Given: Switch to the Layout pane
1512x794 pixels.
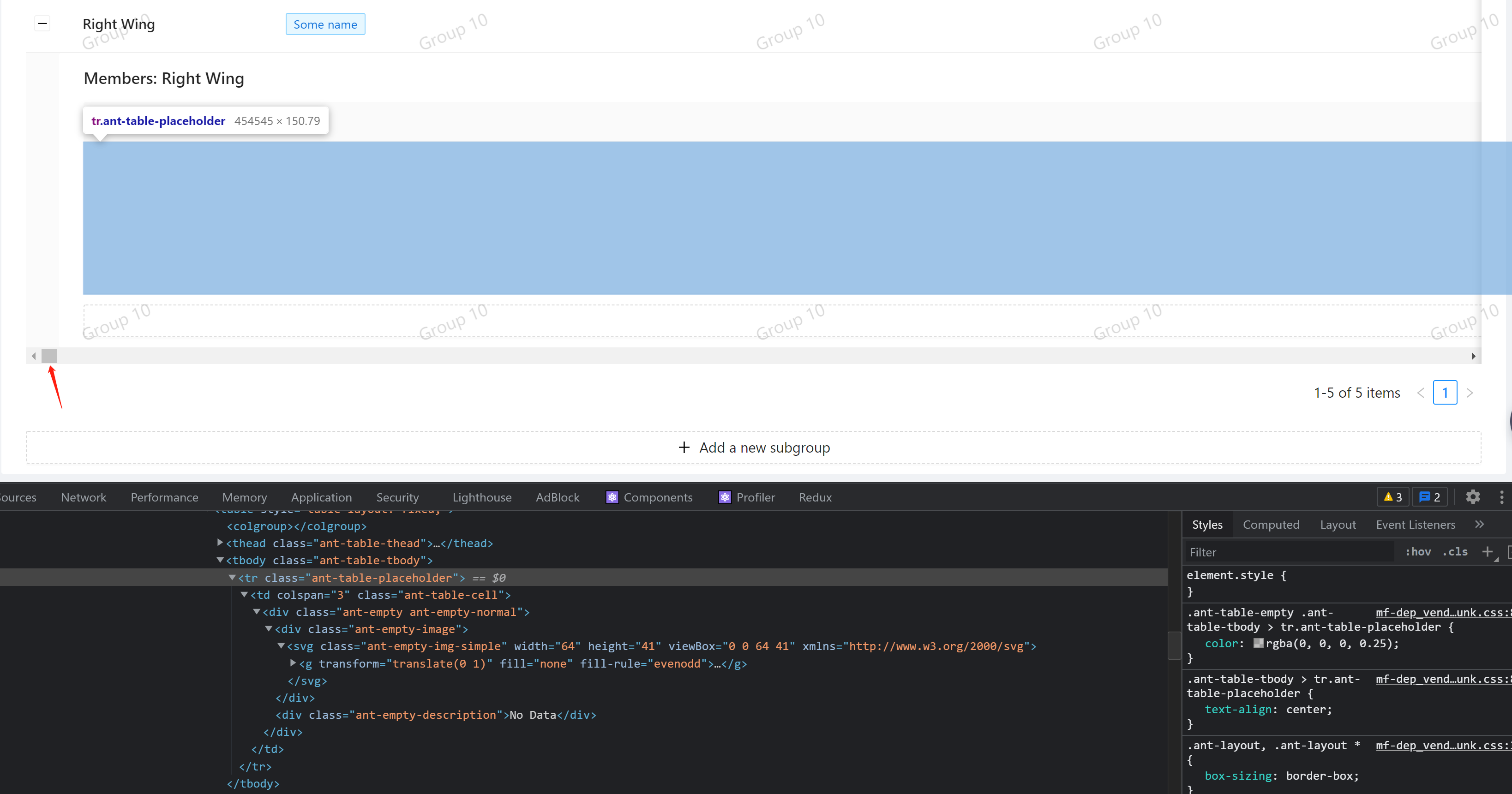Looking at the screenshot, I should 1338,525.
